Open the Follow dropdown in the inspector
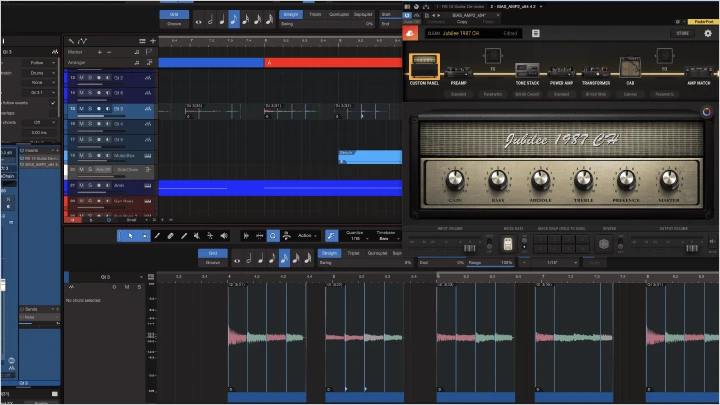 tap(39, 62)
